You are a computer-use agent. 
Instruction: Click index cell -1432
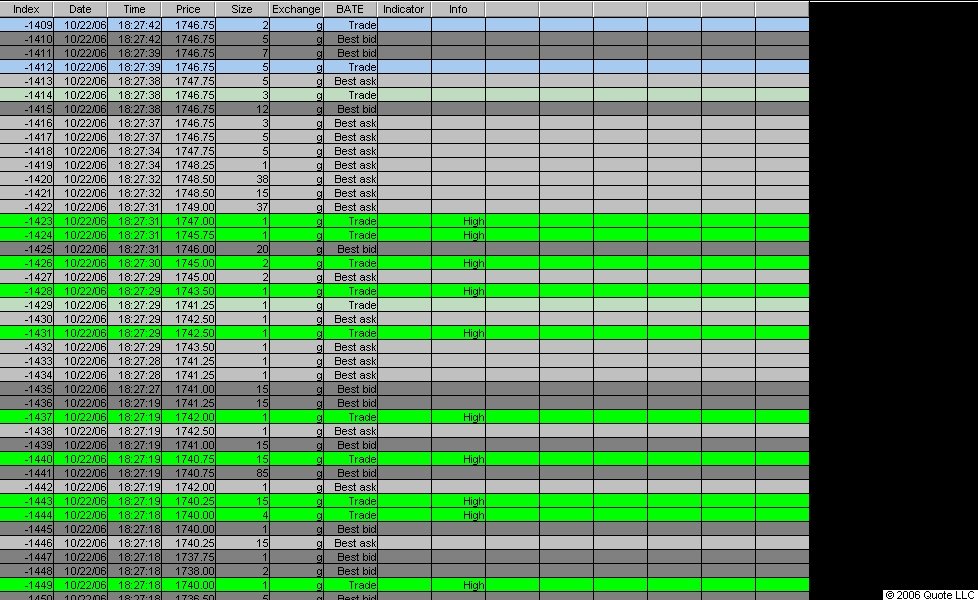coord(27,347)
